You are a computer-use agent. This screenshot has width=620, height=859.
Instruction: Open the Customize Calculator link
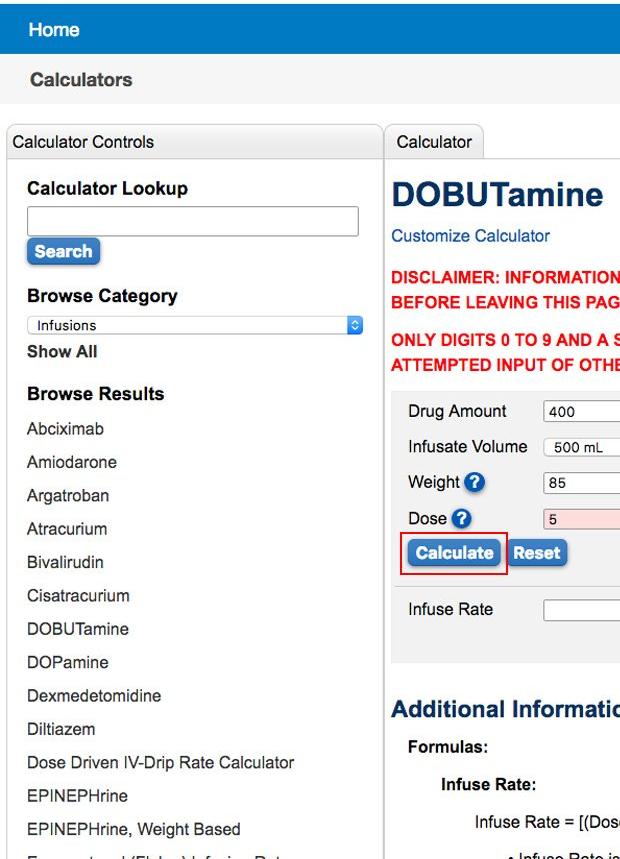coord(470,236)
